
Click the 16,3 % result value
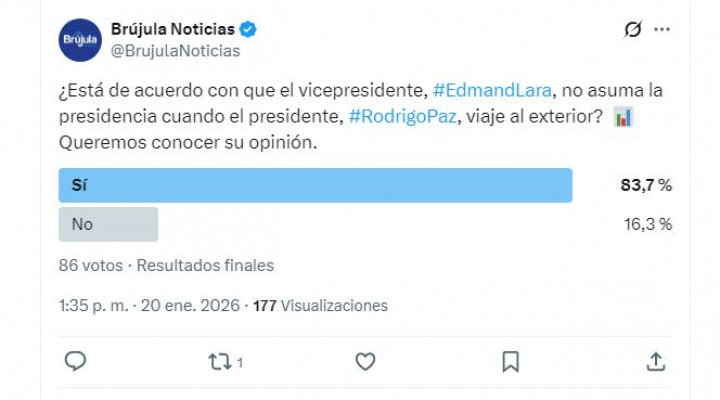(x=646, y=224)
